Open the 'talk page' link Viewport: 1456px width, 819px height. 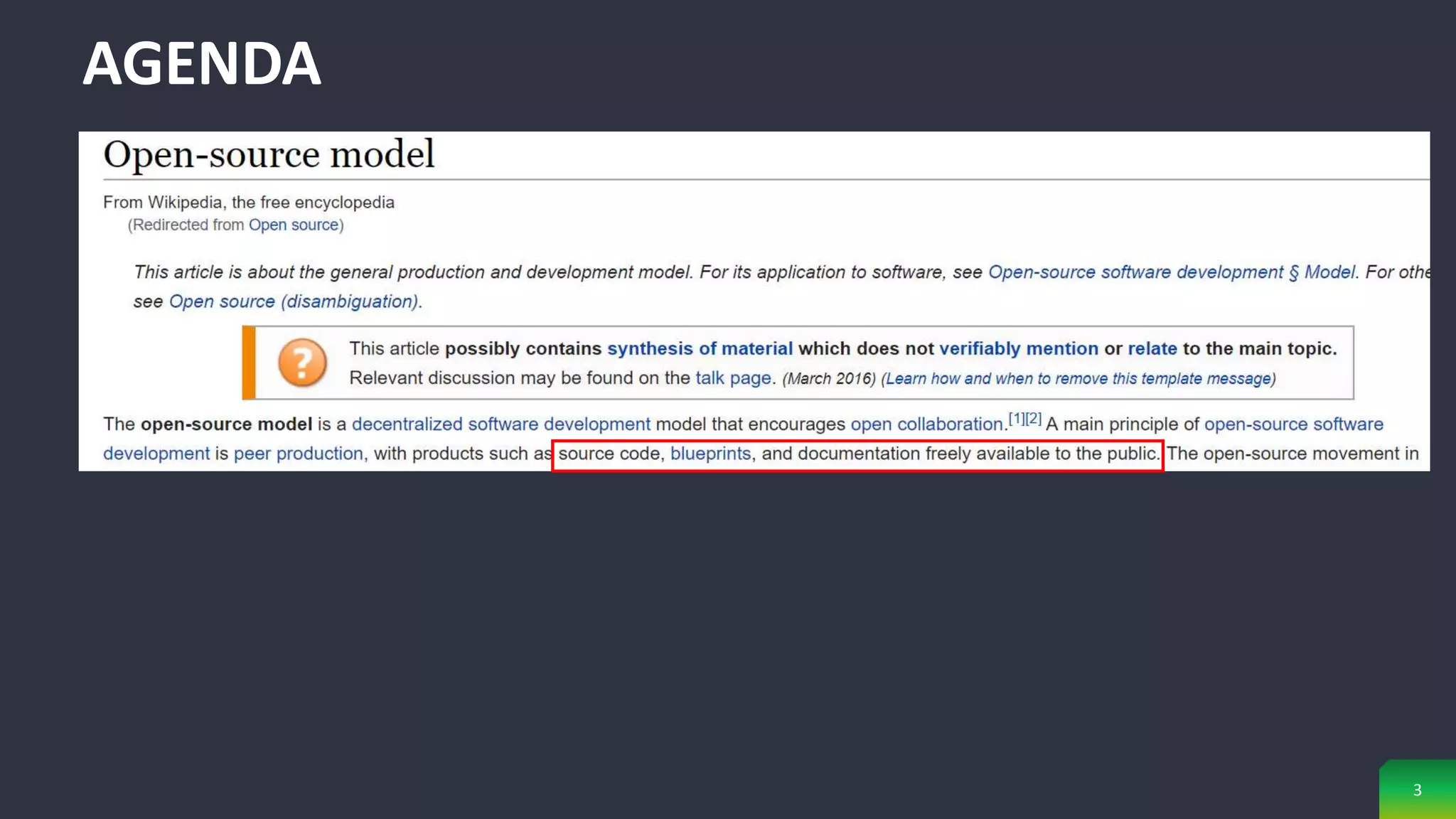(733, 378)
